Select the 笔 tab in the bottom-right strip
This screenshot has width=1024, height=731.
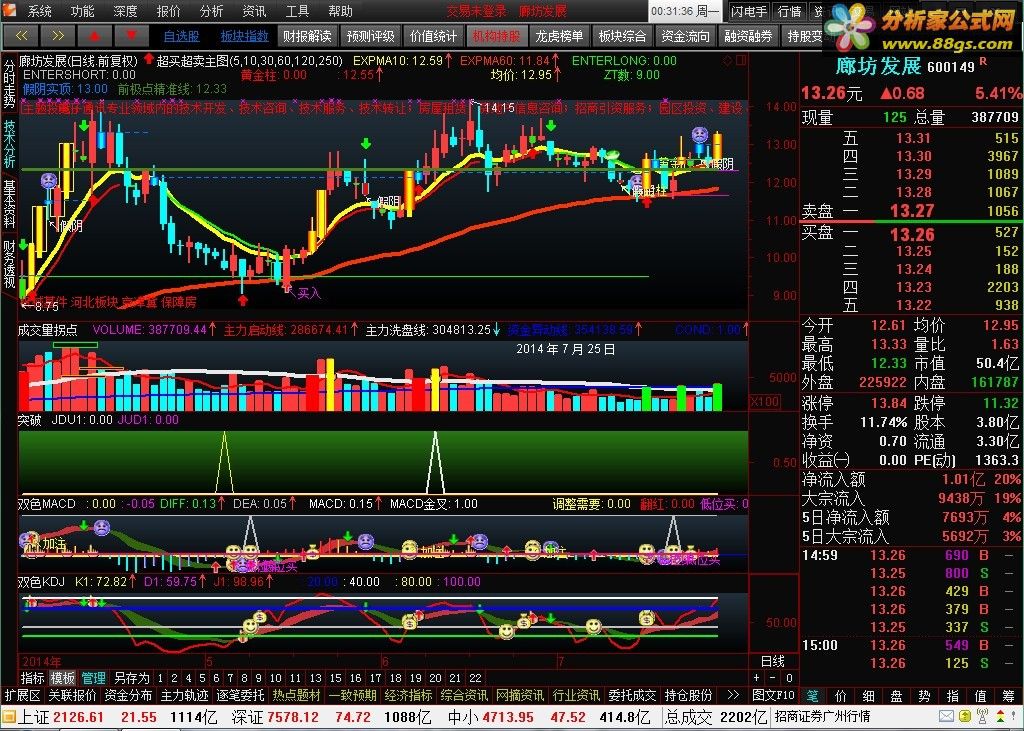[811, 696]
